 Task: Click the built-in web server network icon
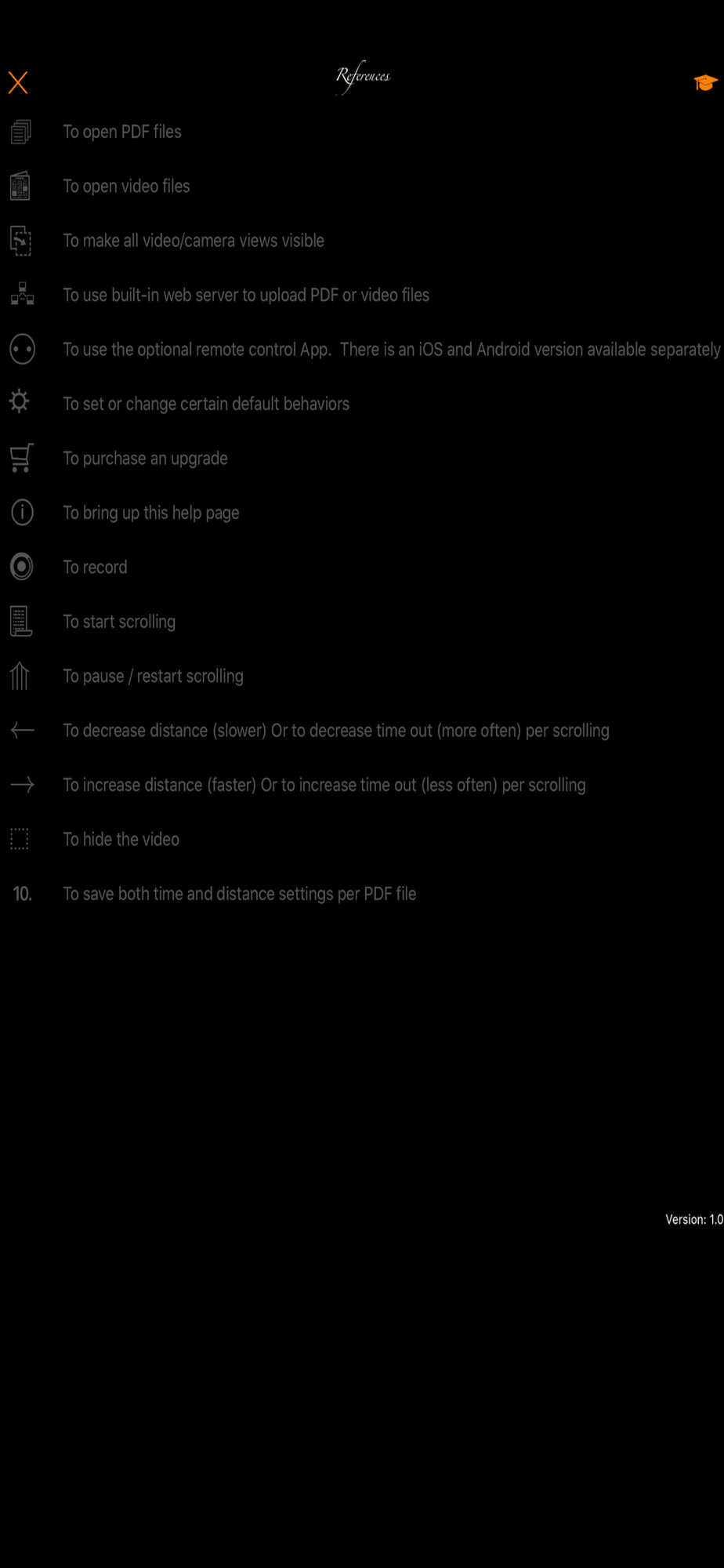pos(22,294)
